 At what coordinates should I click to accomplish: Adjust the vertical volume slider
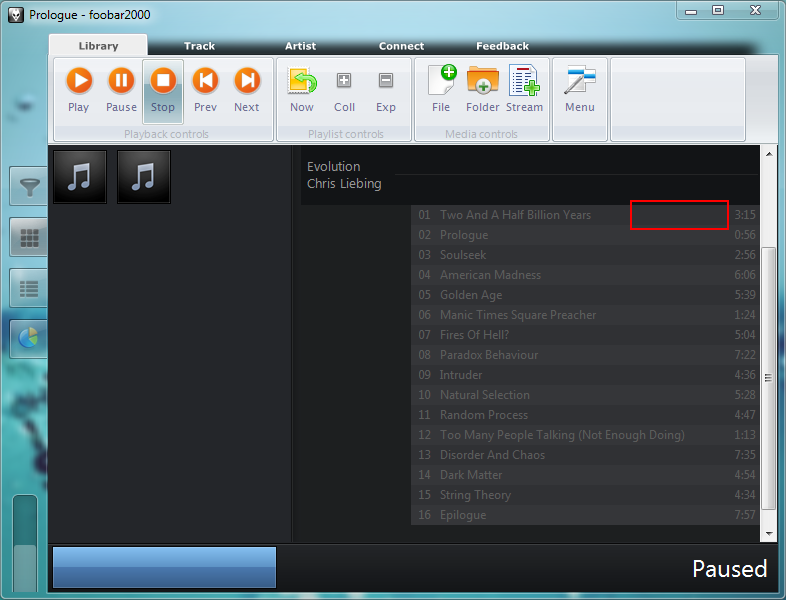25,544
